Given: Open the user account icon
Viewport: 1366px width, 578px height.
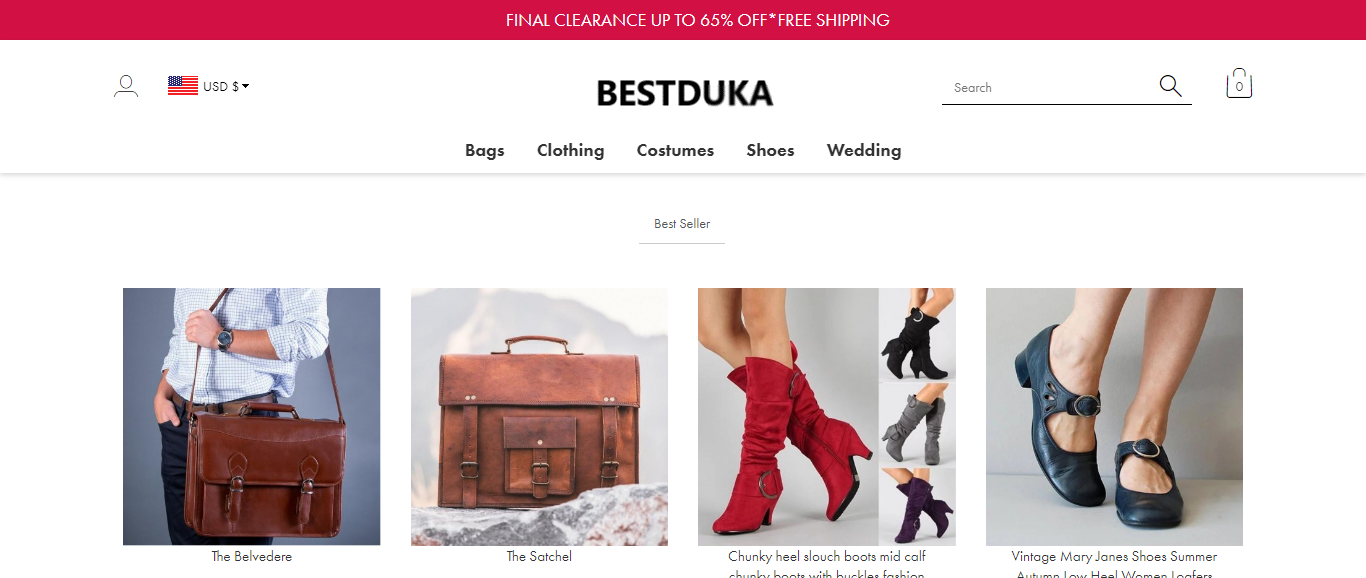Looking at the screenshot, I should [126, 86].
